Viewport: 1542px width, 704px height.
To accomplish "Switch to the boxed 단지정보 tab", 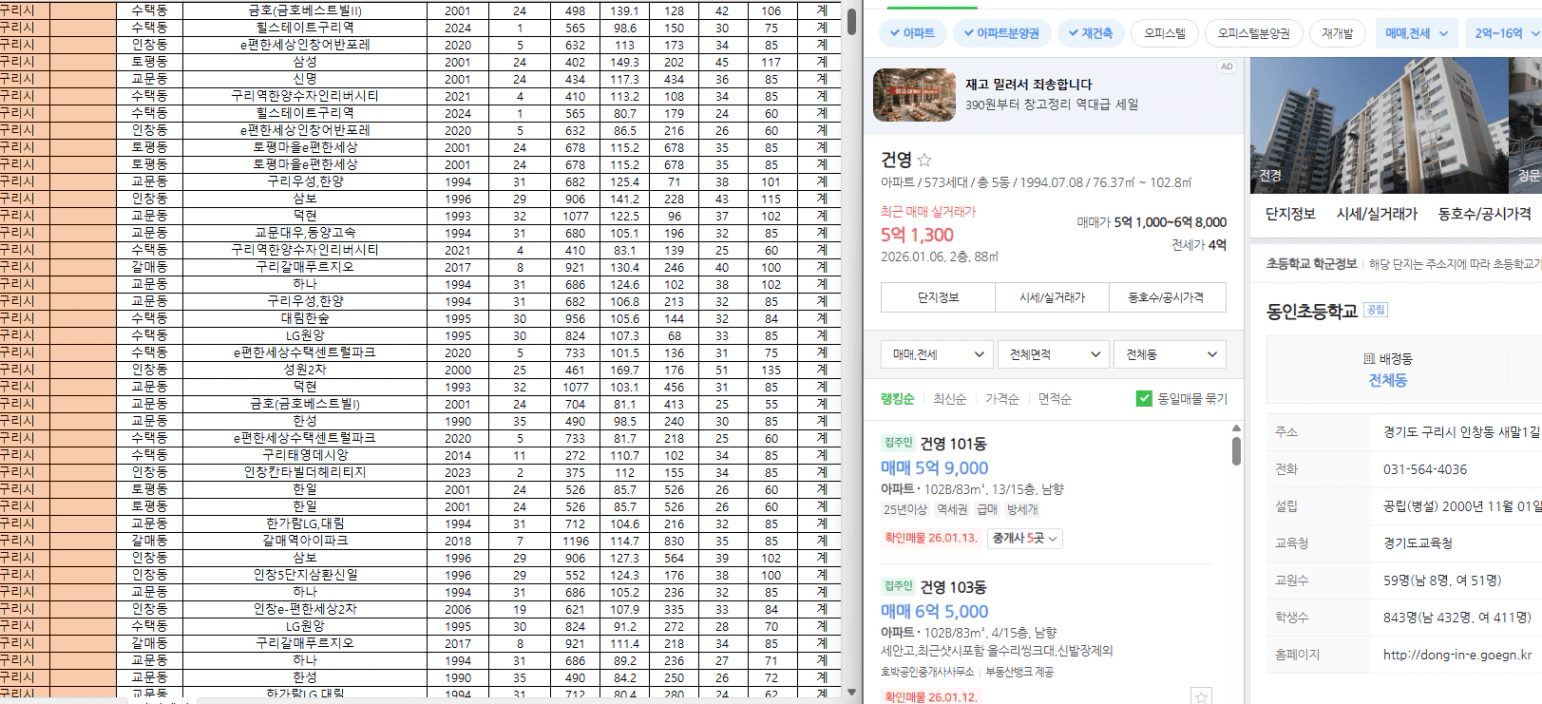I will point(938,297).
